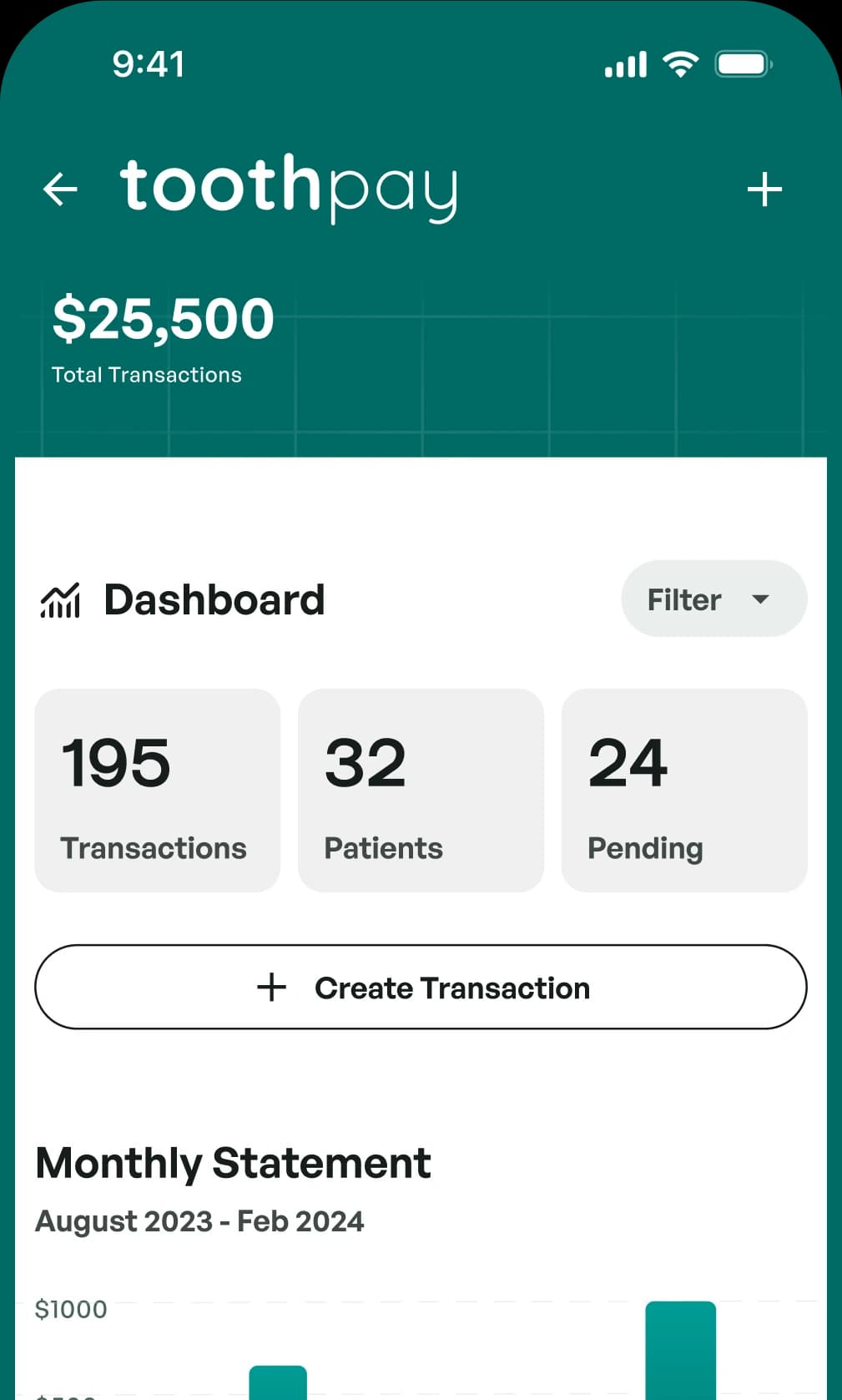This screenshot has height=1400, width=842.
Task: Tap the Total Transactions label
Action: click(x=147, y=375)
